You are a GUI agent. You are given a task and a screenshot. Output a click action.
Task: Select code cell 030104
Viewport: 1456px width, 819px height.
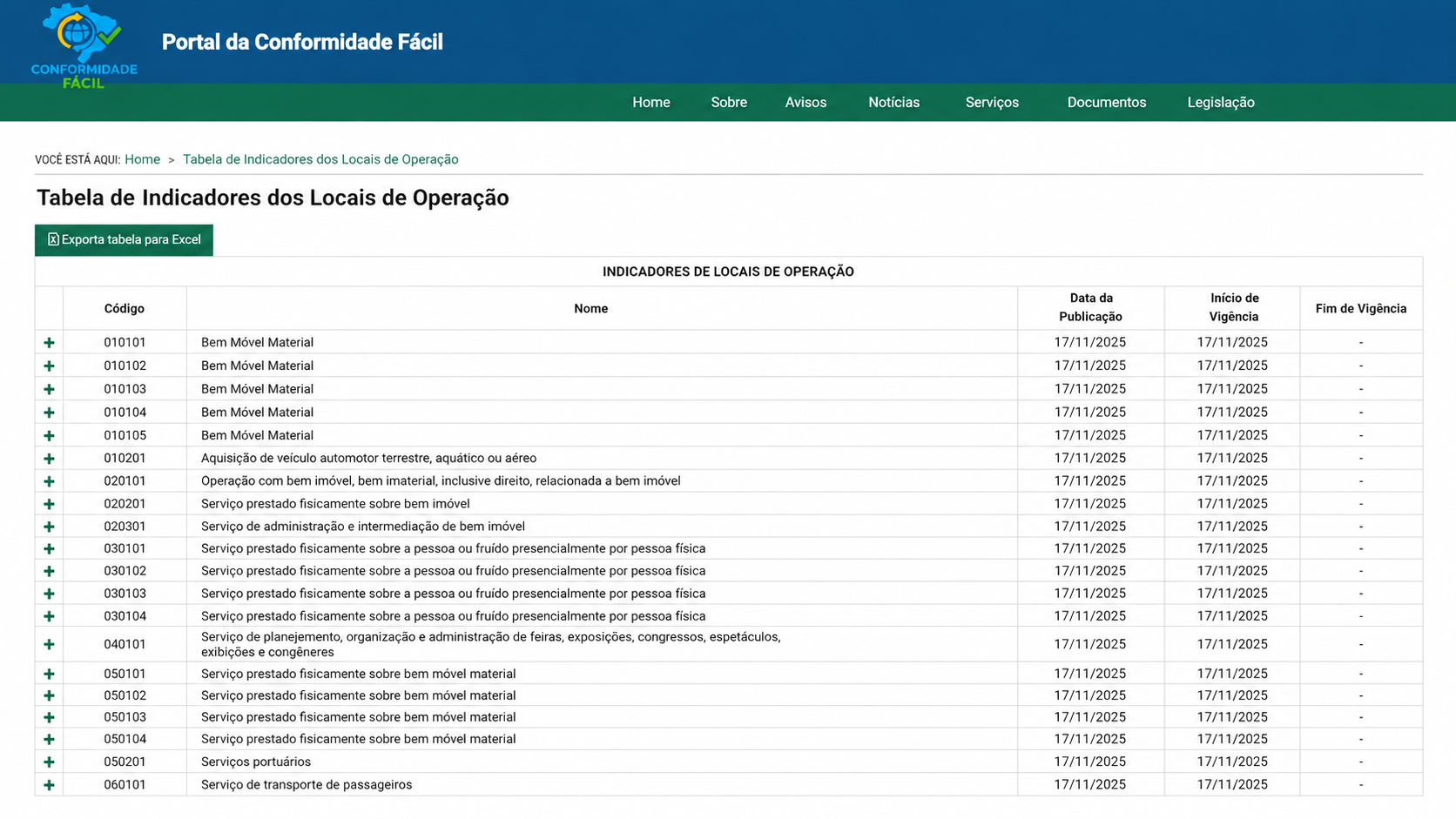pyautogui.click(x=125, y=615)
